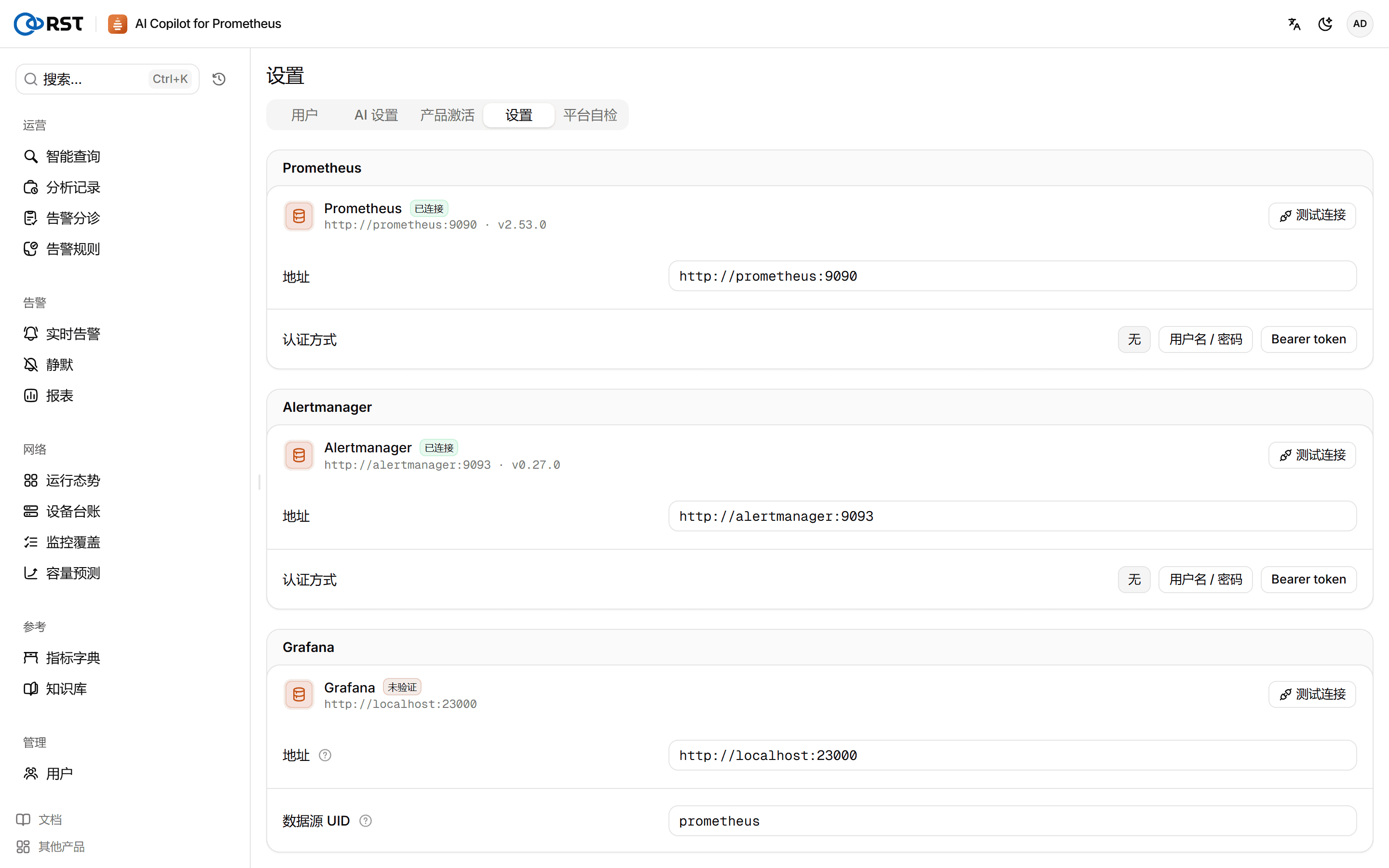
Task: Test the Alertmanager connection
Action: coord(1312,455)
